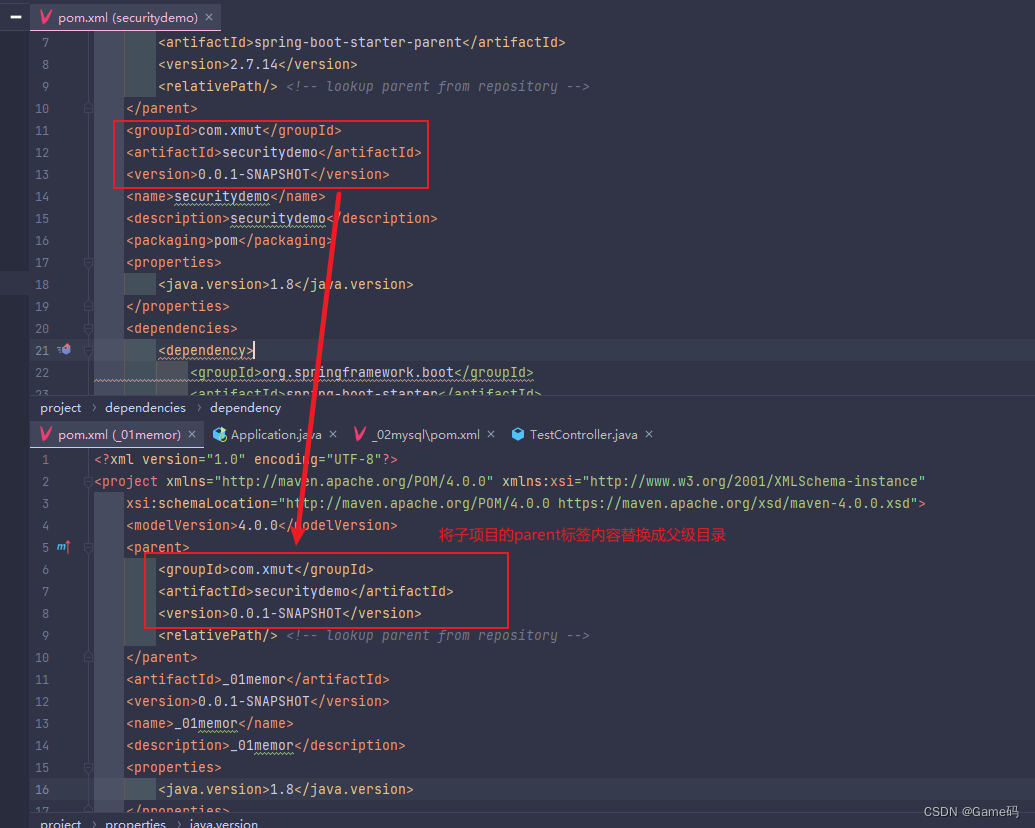Close the pom.xml (securitydemo) tab
The image size is (1035, 828).
[209, 17]
